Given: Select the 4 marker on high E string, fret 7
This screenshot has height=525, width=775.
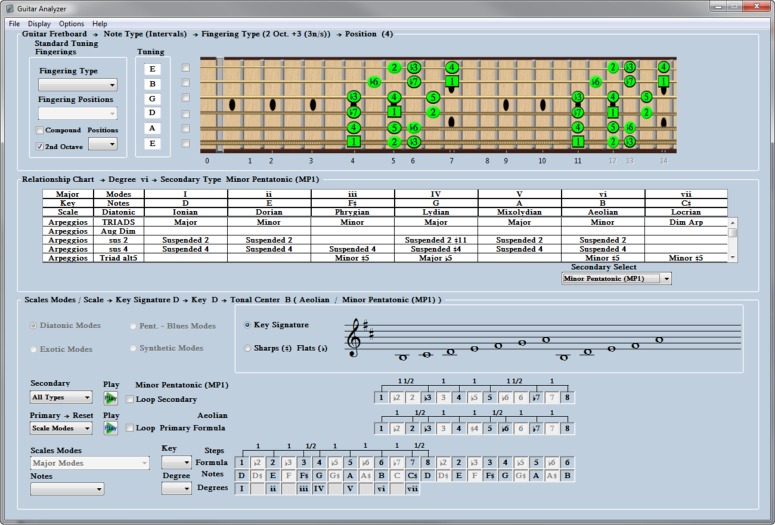Looking at the screenshot, I should (452, 67).
